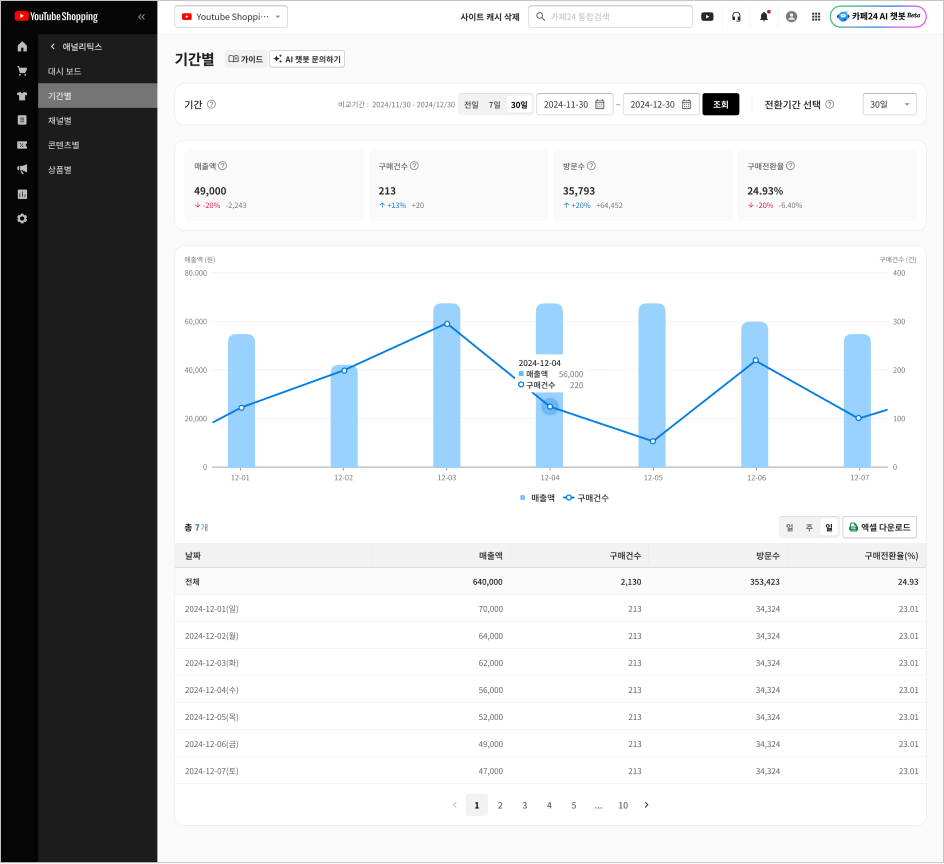The image size is (944, 864).
Task: Select the 2024-12-04(수) table row
Action: 550,690
